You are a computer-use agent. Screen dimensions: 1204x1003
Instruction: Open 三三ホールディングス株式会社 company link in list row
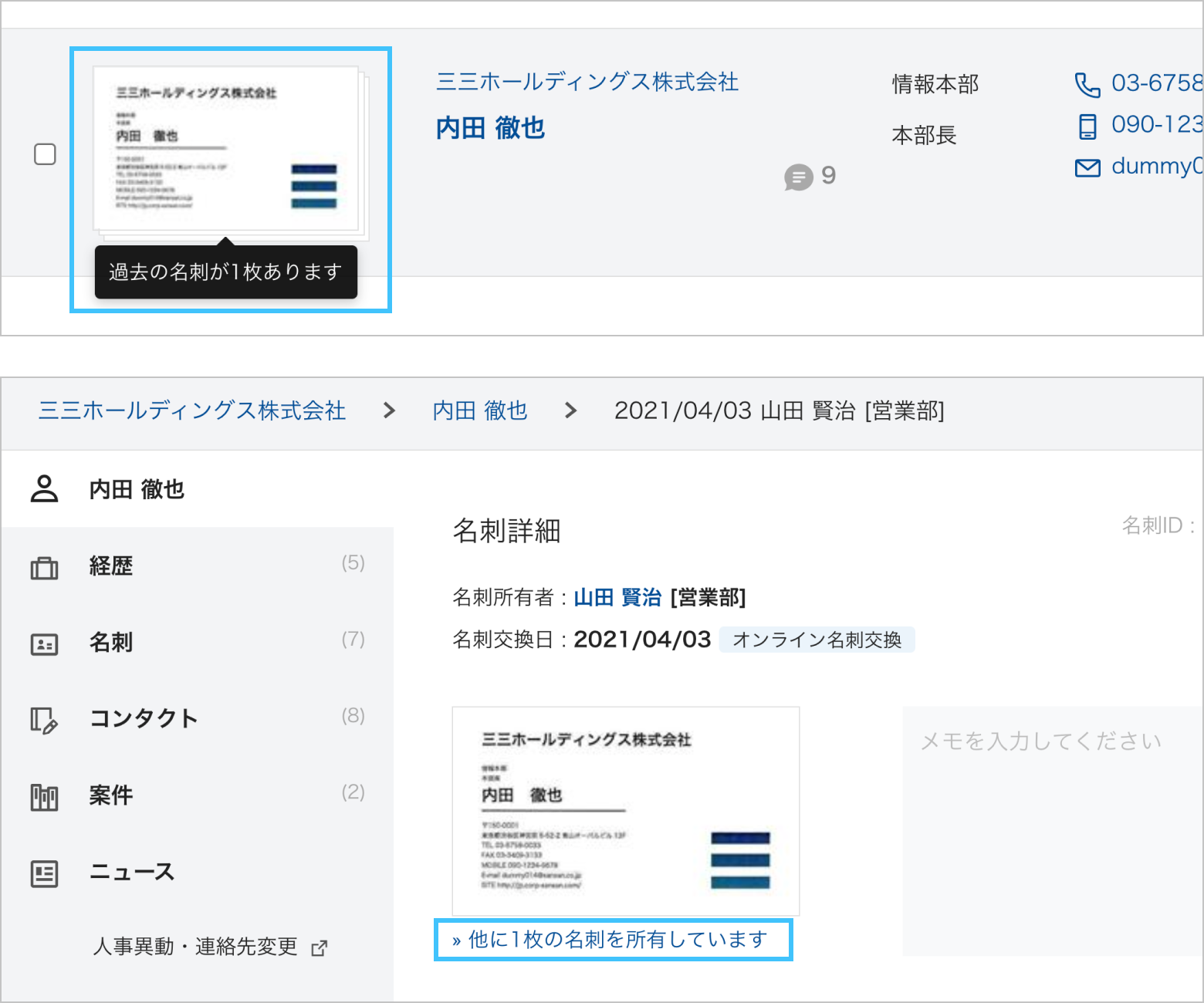click(x=587, y=82)
